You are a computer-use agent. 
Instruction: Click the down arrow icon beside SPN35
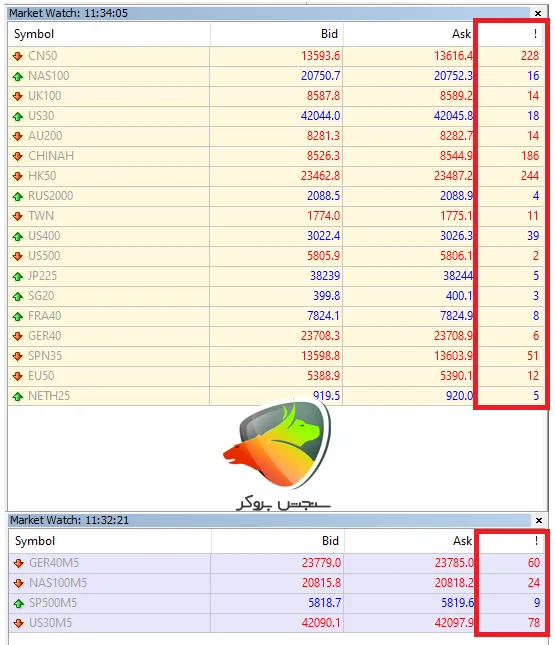pyautogui.click(x=18, y=356)
